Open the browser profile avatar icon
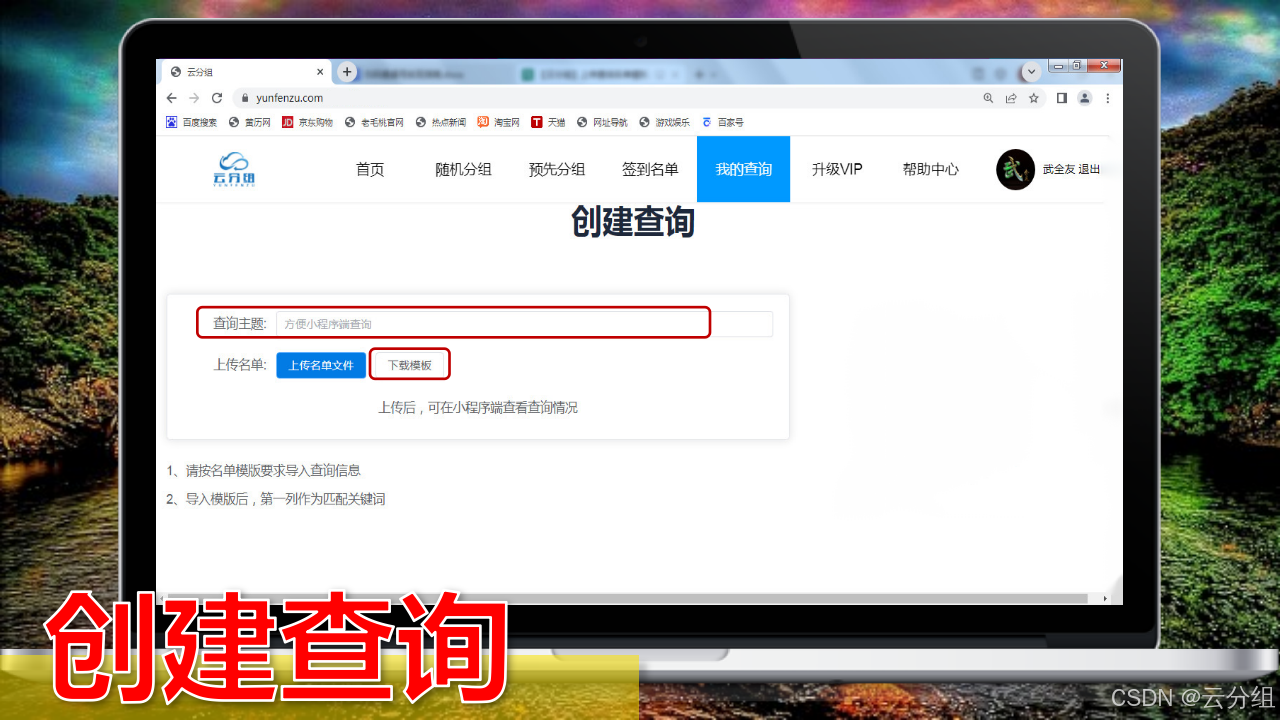The image size is (1280, 720). (x=1084, y=98)
